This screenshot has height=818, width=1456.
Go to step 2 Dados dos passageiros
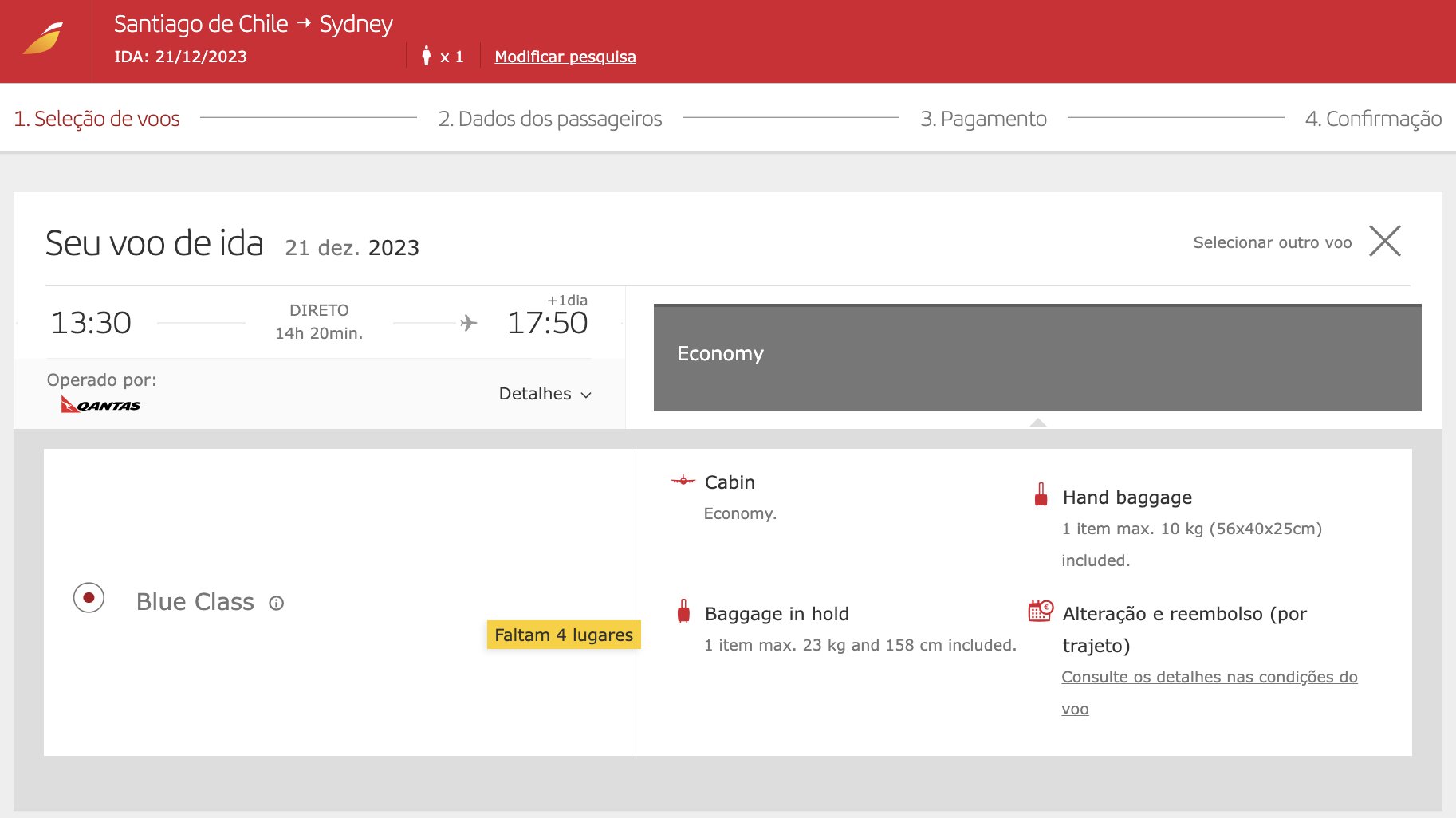[550, 119]
